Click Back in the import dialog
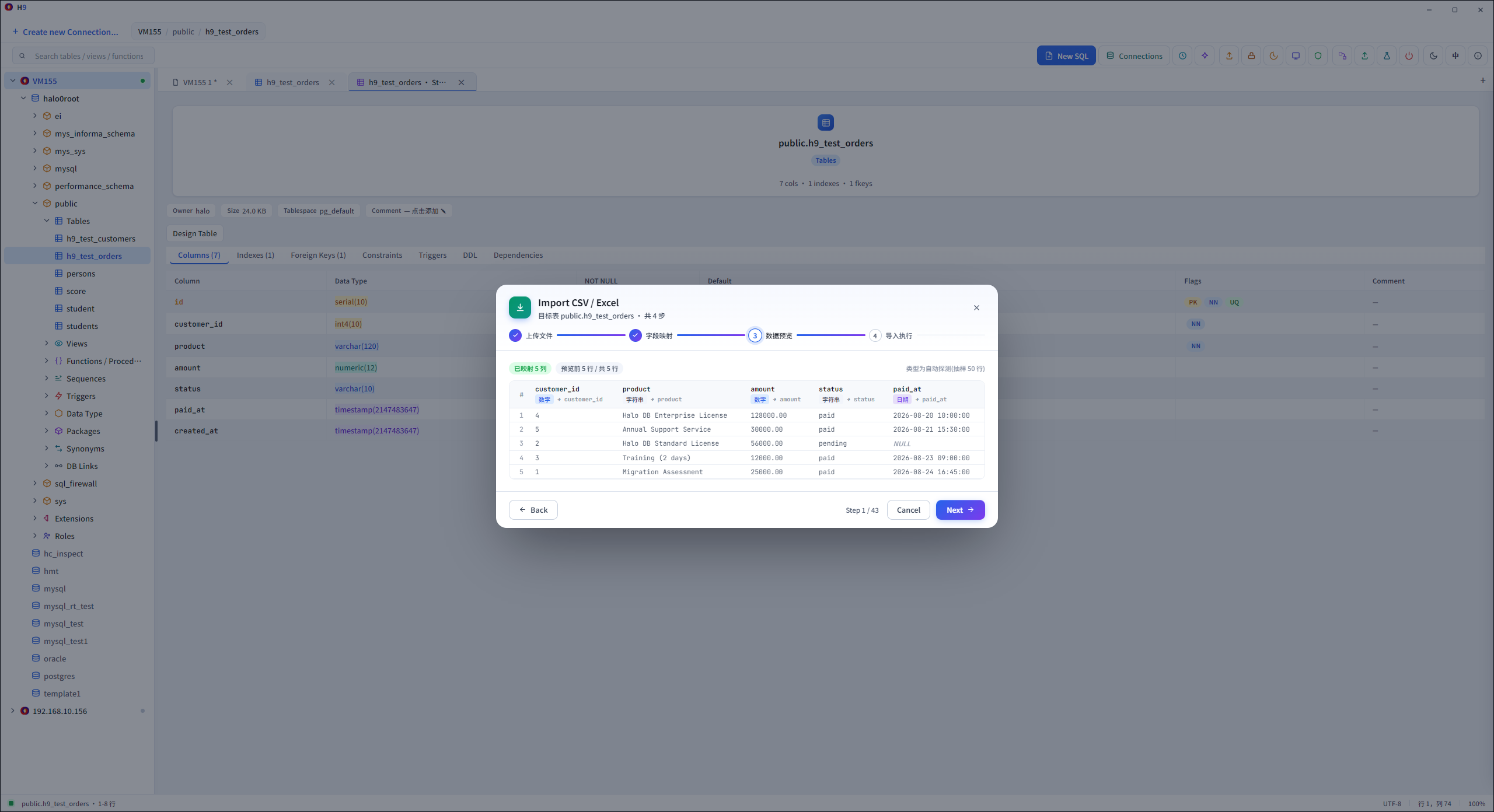Viewport: 1494px width, 812px height. [x=533, y=510]
